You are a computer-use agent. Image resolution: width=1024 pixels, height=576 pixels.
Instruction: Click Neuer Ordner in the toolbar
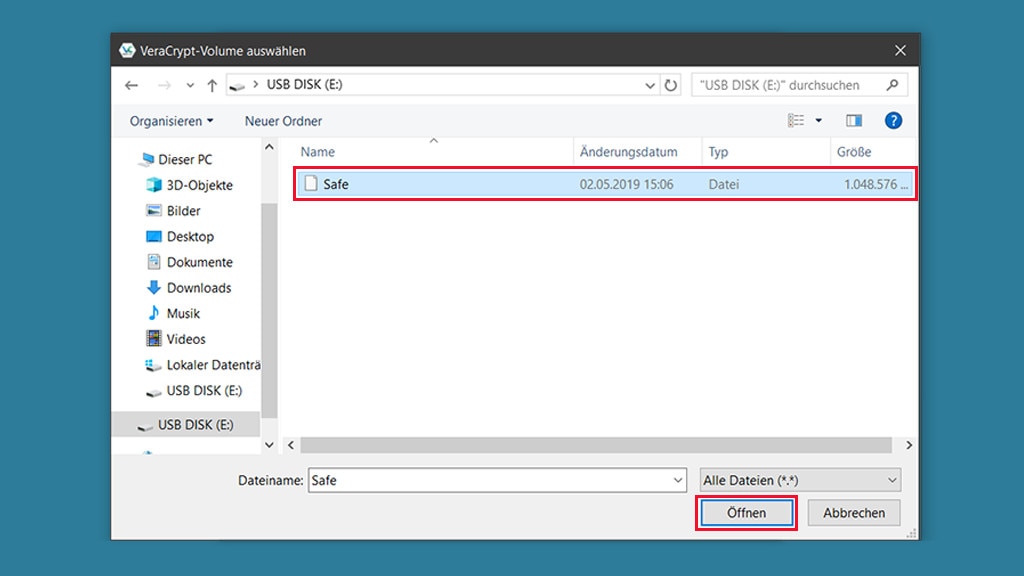click(x=283, y=121)
